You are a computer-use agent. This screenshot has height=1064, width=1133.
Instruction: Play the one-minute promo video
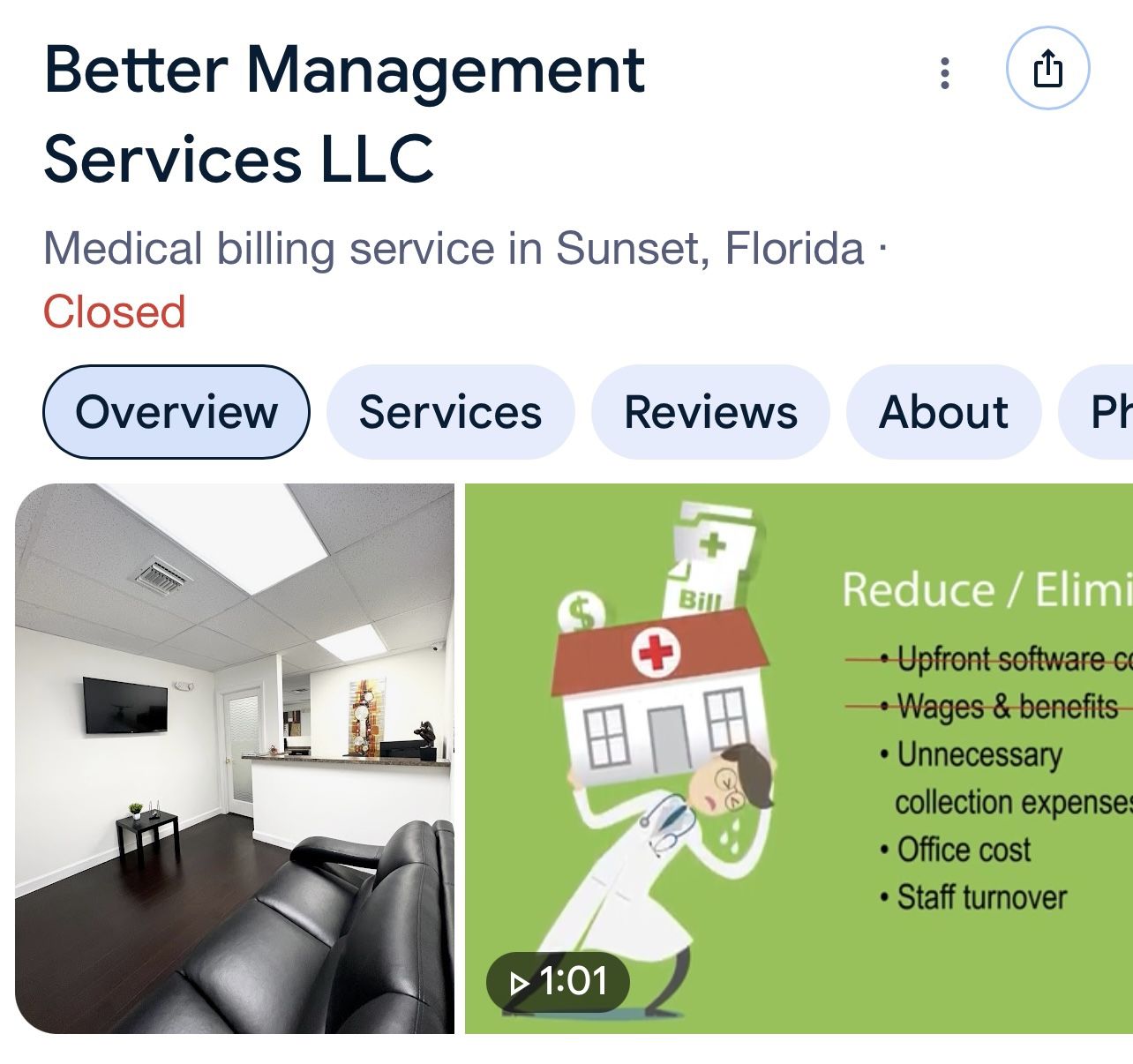click(558, 981)
